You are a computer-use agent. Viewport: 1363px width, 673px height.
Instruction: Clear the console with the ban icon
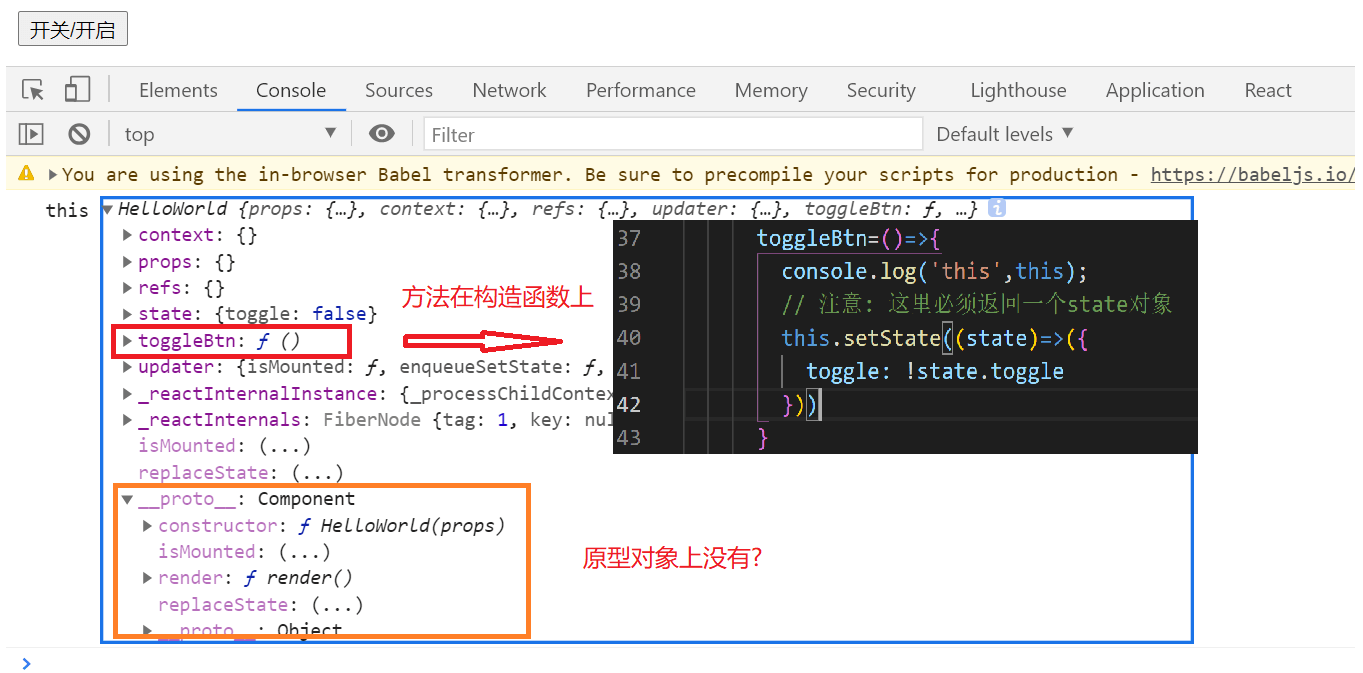pyautogui.click(x=79, y=134)
